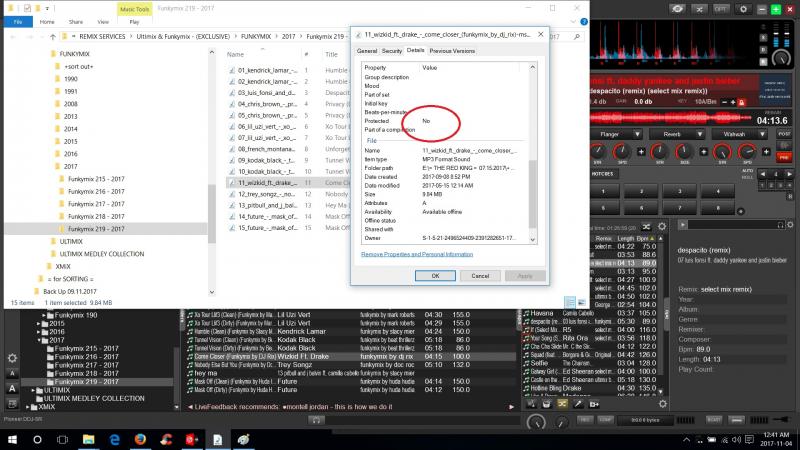Click Remove Properties and Personal Information link
Screen dimensions: 800x450
coord(417,254)
